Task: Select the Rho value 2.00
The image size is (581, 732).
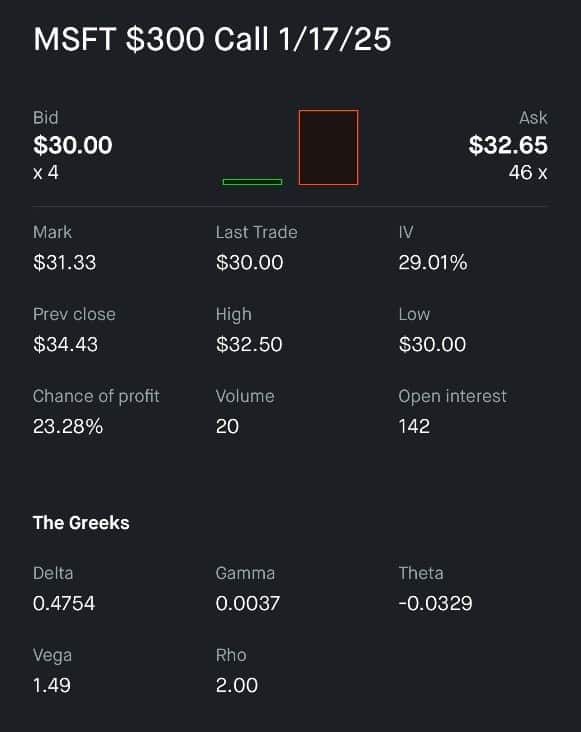Action: 237,685
